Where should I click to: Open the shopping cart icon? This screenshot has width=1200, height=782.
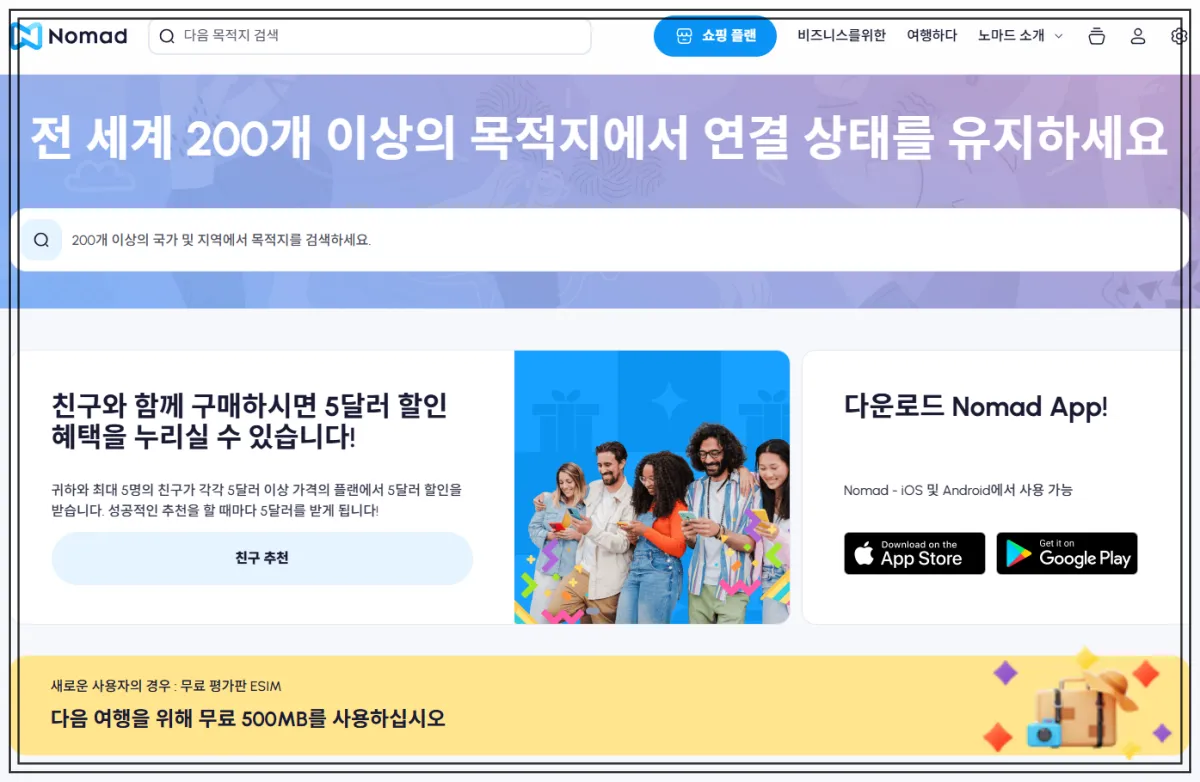(1097, 36)
